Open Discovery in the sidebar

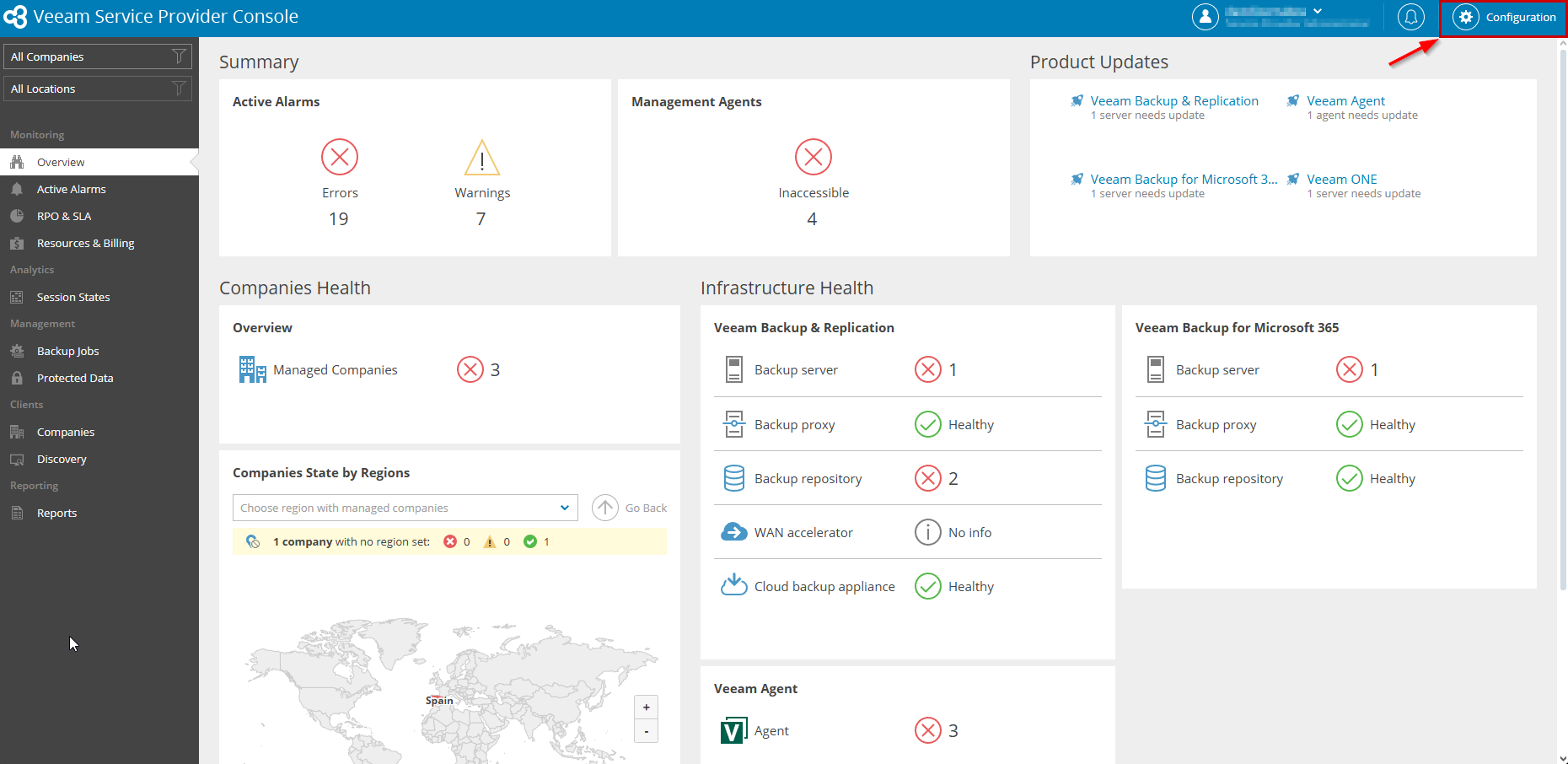point(99,459)
